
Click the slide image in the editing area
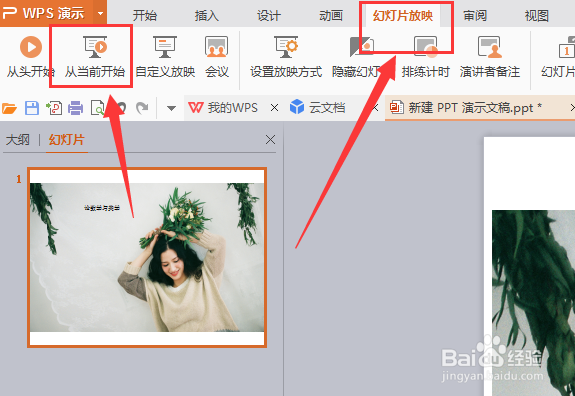click(x=534, y=303)
